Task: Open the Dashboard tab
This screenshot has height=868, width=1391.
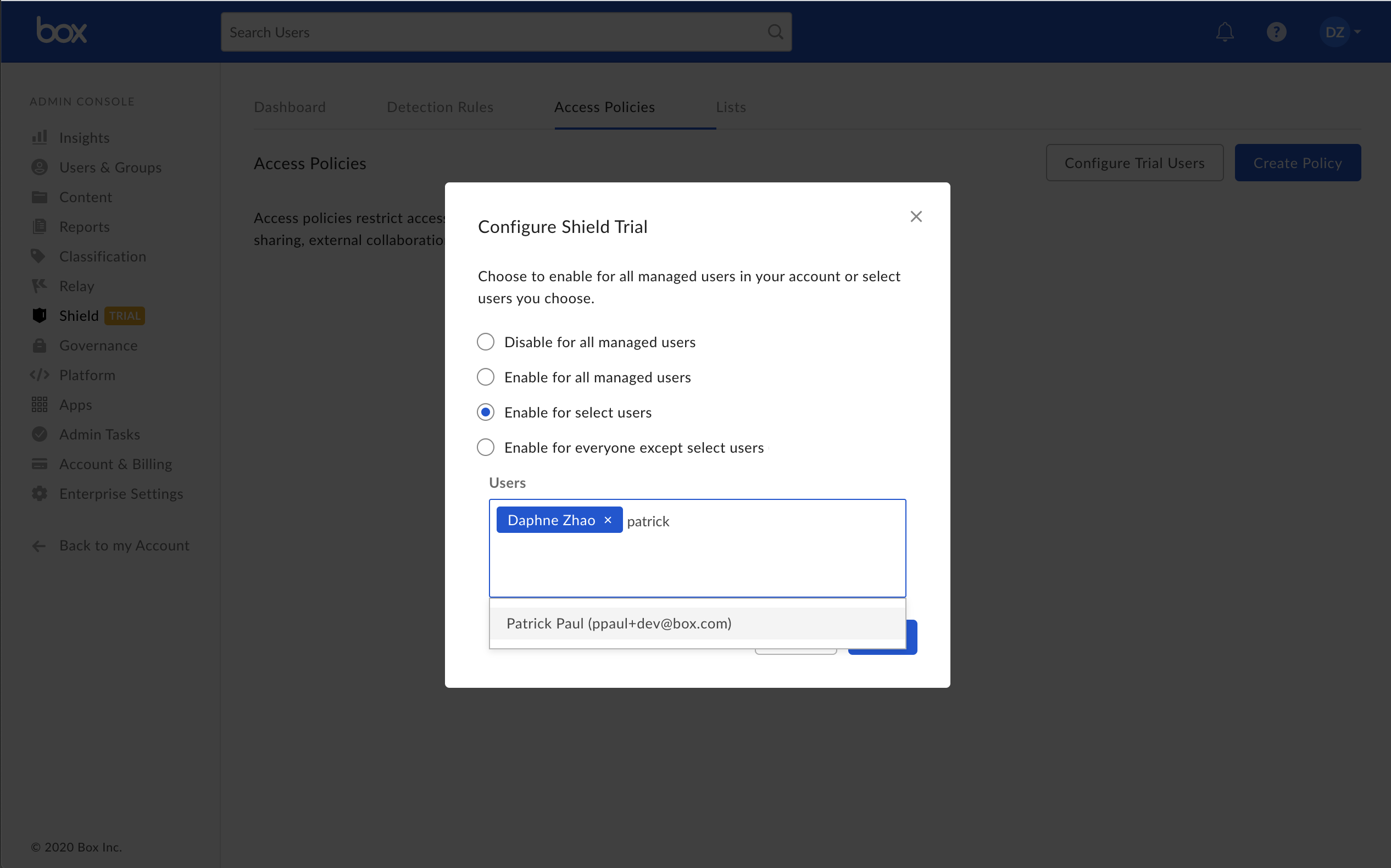Action: click(289, 107)
